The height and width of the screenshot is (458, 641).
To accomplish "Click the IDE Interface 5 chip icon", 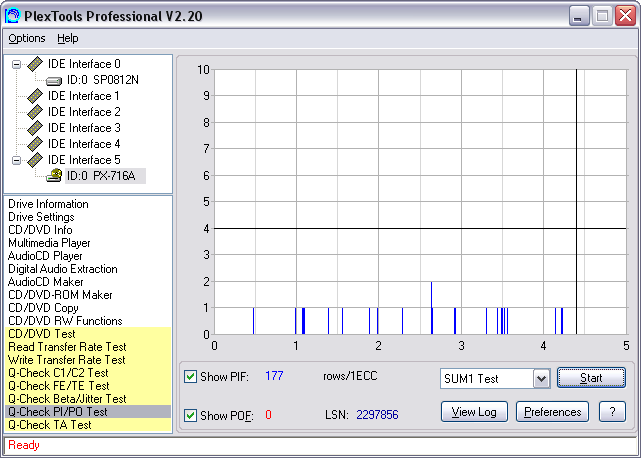I will click(x=35, y=160).
